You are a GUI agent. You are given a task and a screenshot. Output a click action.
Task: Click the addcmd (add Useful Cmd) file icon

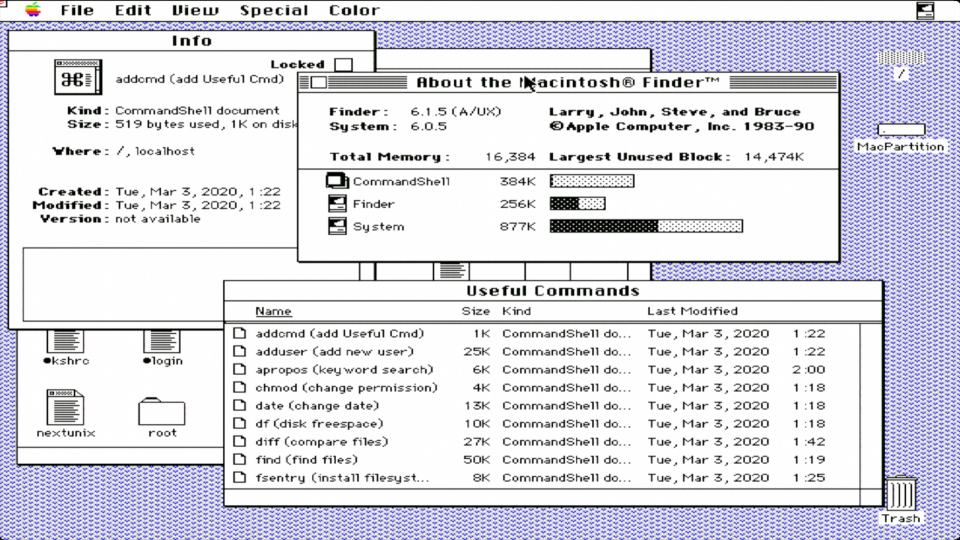(239, 333)
